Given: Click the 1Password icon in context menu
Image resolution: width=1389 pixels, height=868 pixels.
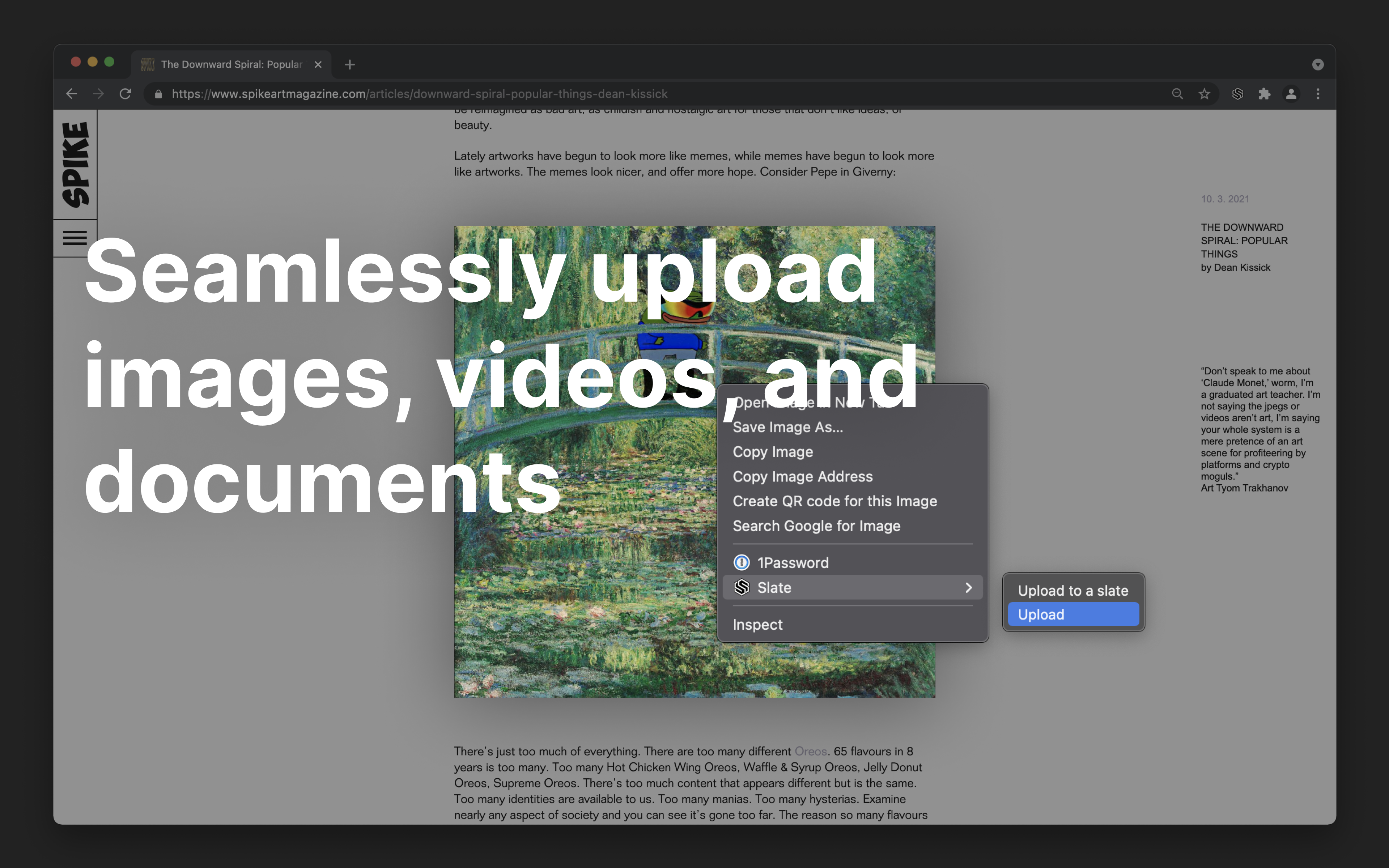Looking at the screenshot, I should (742, 563).
